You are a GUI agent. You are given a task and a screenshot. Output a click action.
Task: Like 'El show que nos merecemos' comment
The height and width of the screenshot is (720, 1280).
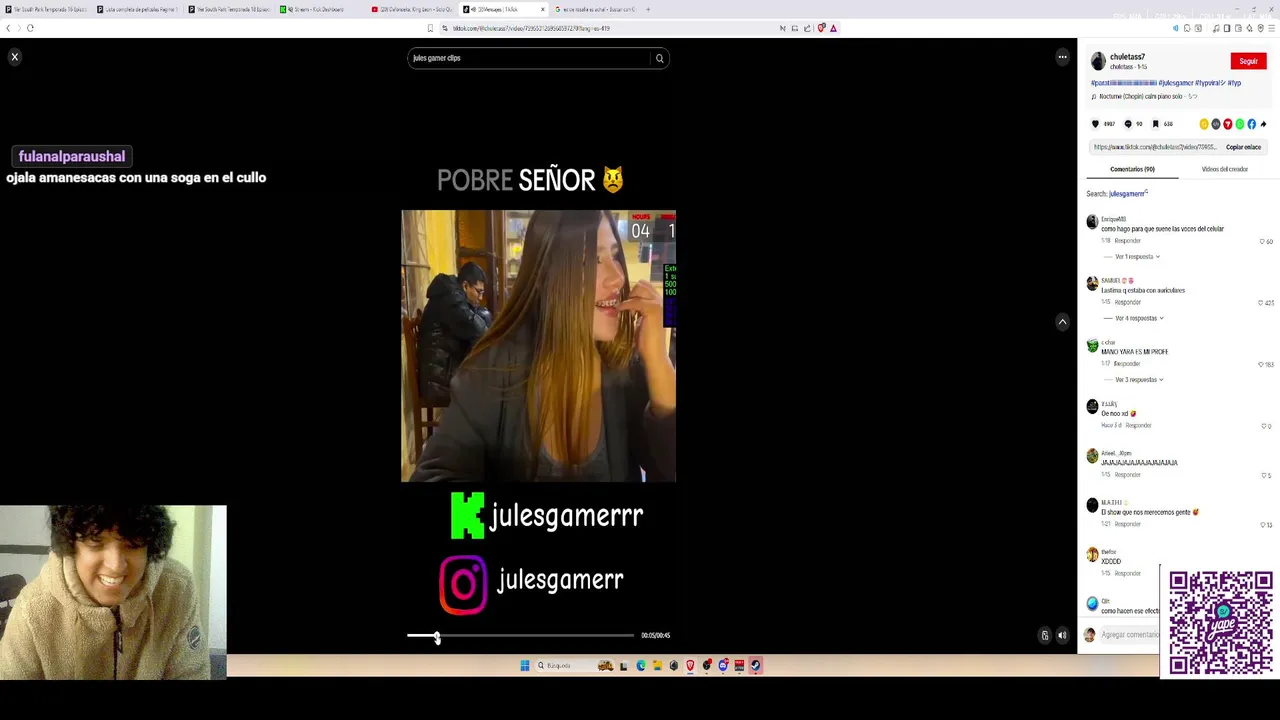pyautogui.click(x=1262, y=524)
